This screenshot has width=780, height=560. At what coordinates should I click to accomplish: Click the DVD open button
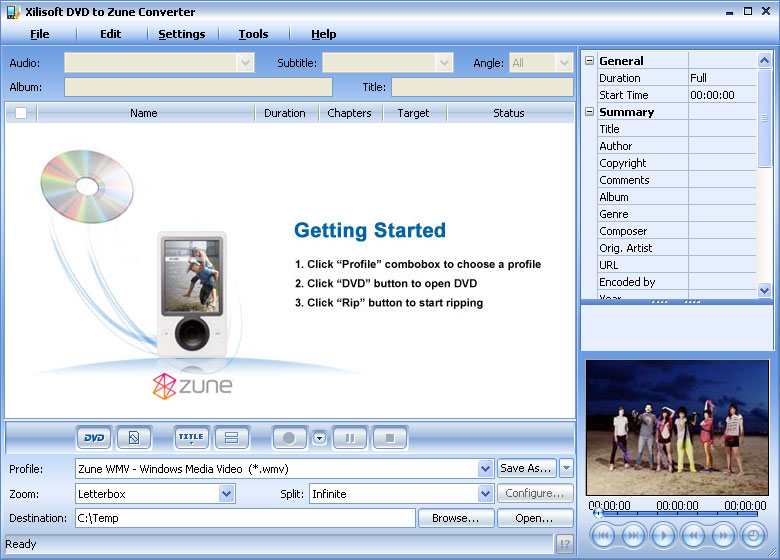click(x=94, y=438)
